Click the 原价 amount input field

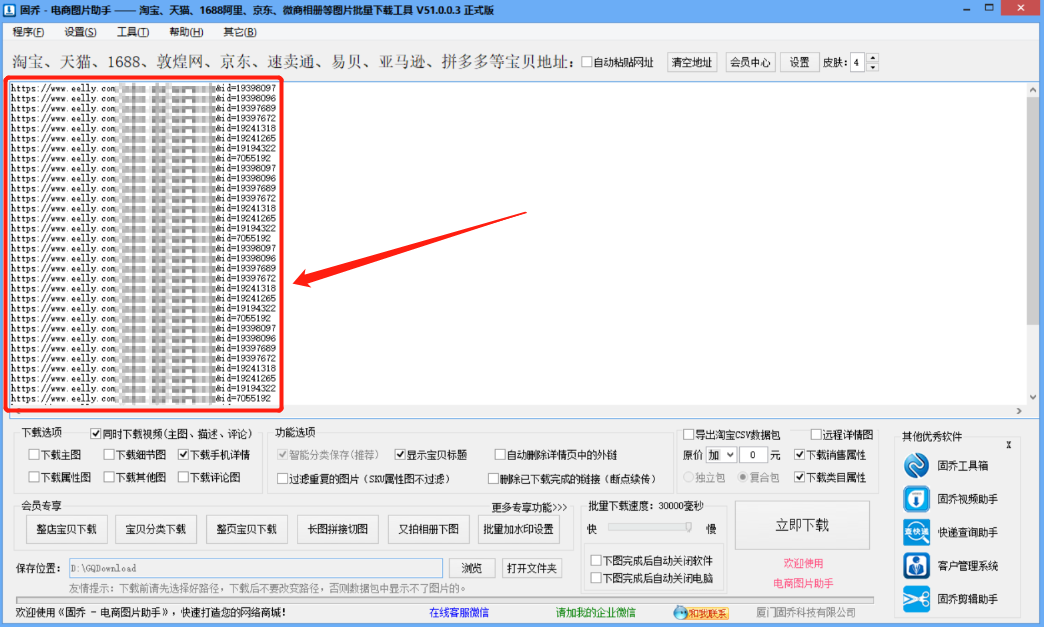tap(753, 455)
